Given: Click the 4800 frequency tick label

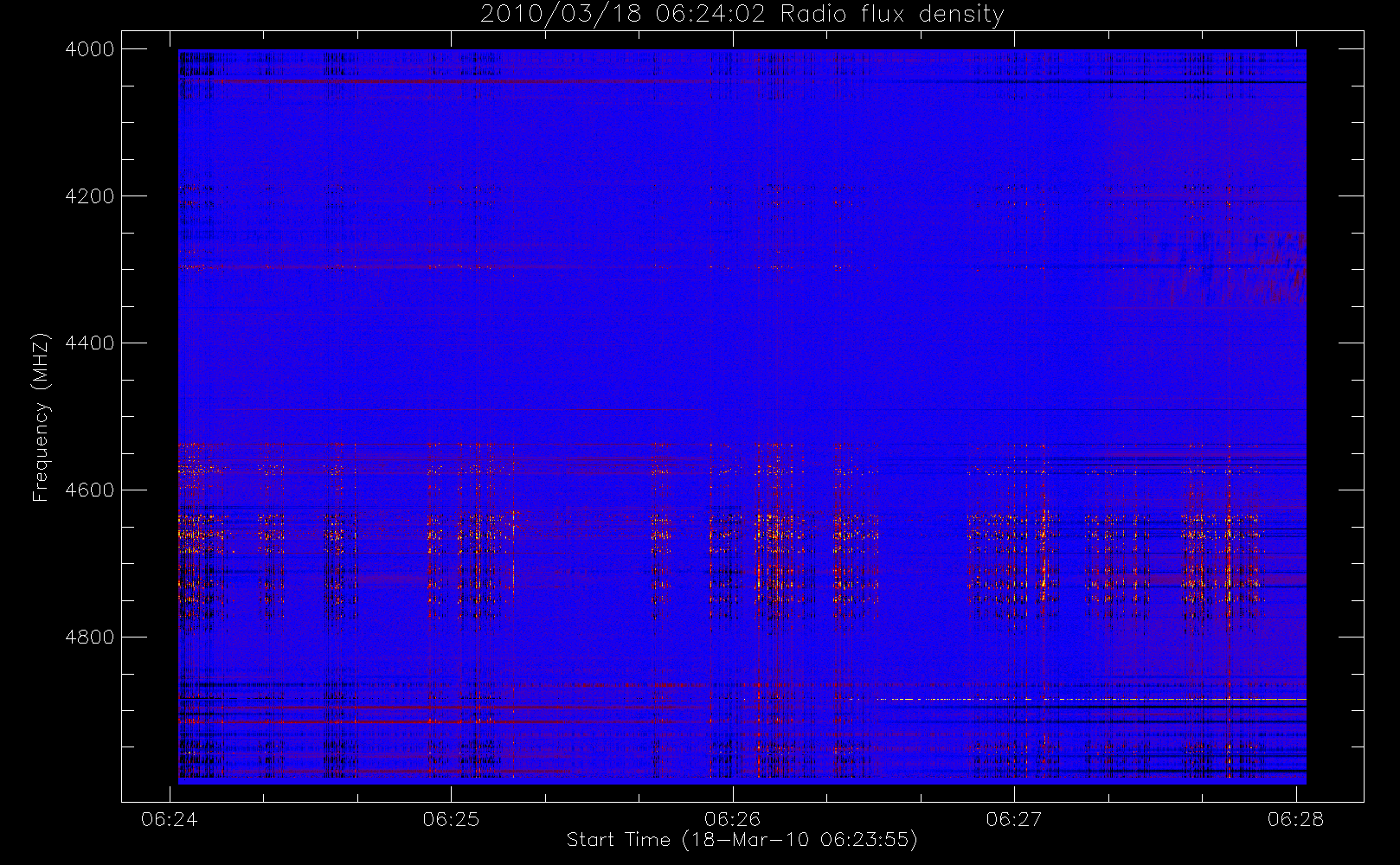Looking at the screenshot, I should [x=90, y=638].
